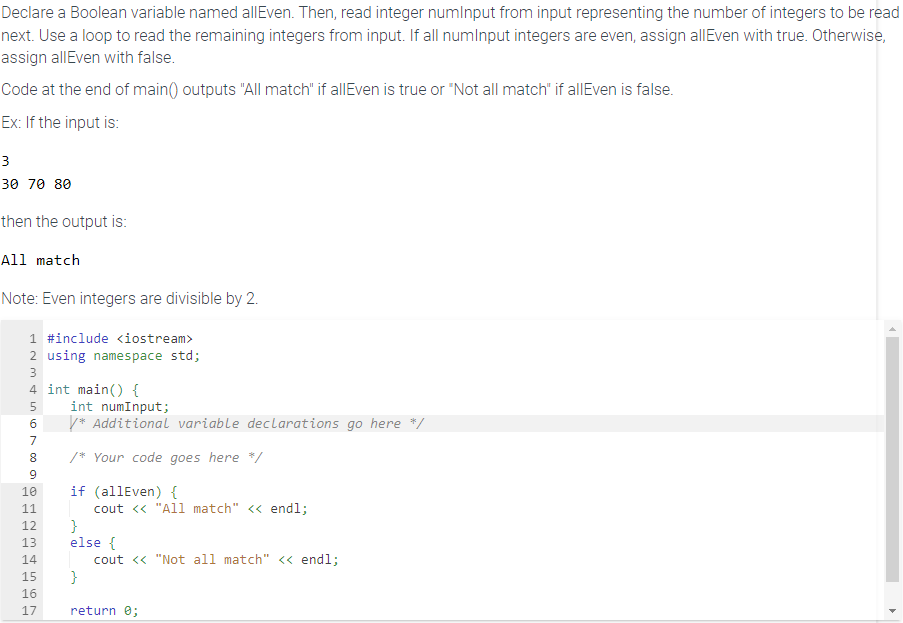Click the closing brace on line 15

(x=73, y=576)
